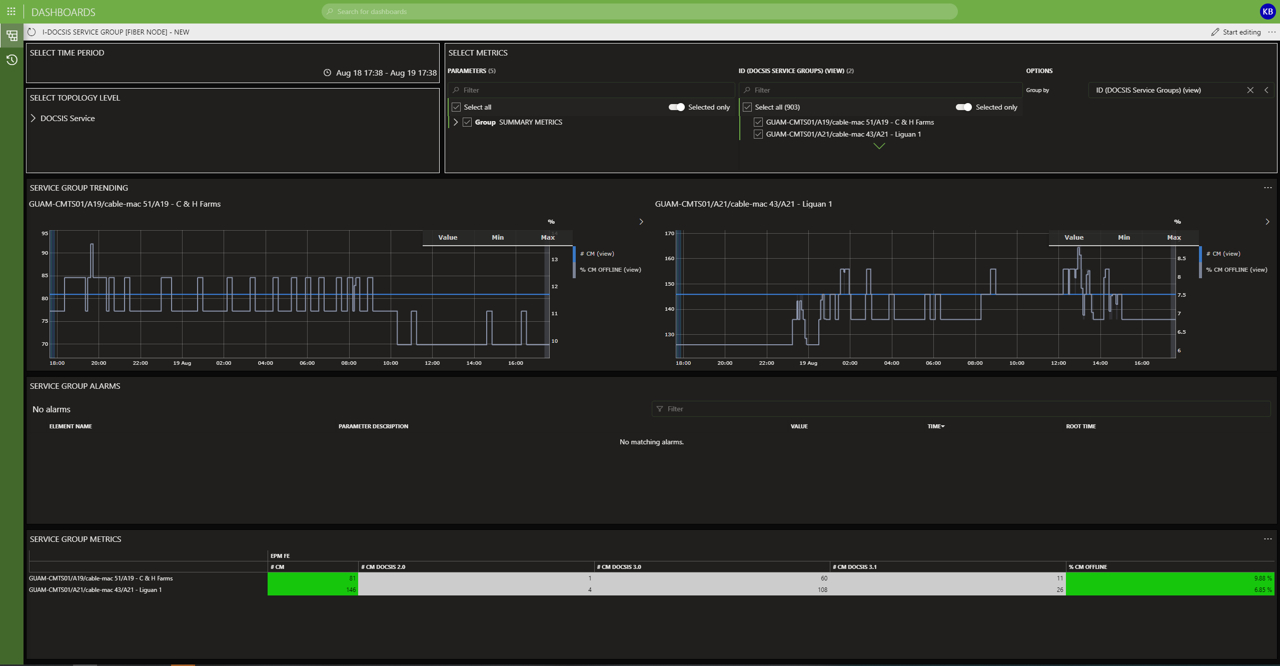Image resolution: width=1280 pixels, height=666 pixels.
Task: Click the clock icon in time period
Action: pyautogui.click(x=327, y=72)
